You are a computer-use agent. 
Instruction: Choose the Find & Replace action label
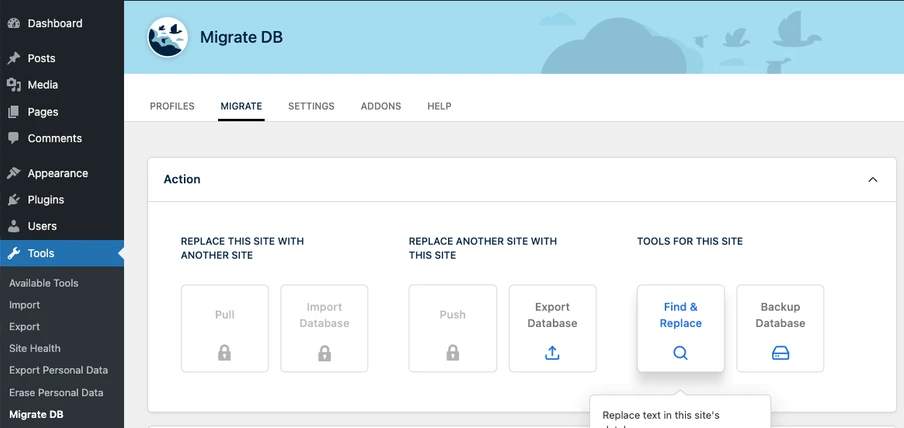point(680,315)
